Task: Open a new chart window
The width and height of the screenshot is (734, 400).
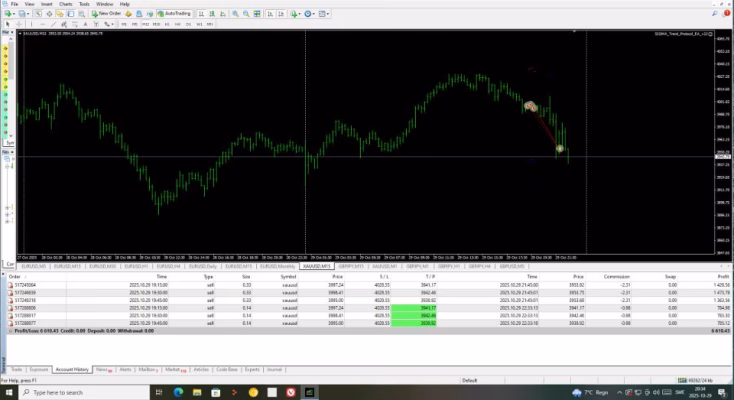Action: pyautogui.click(x=7, y=14)
